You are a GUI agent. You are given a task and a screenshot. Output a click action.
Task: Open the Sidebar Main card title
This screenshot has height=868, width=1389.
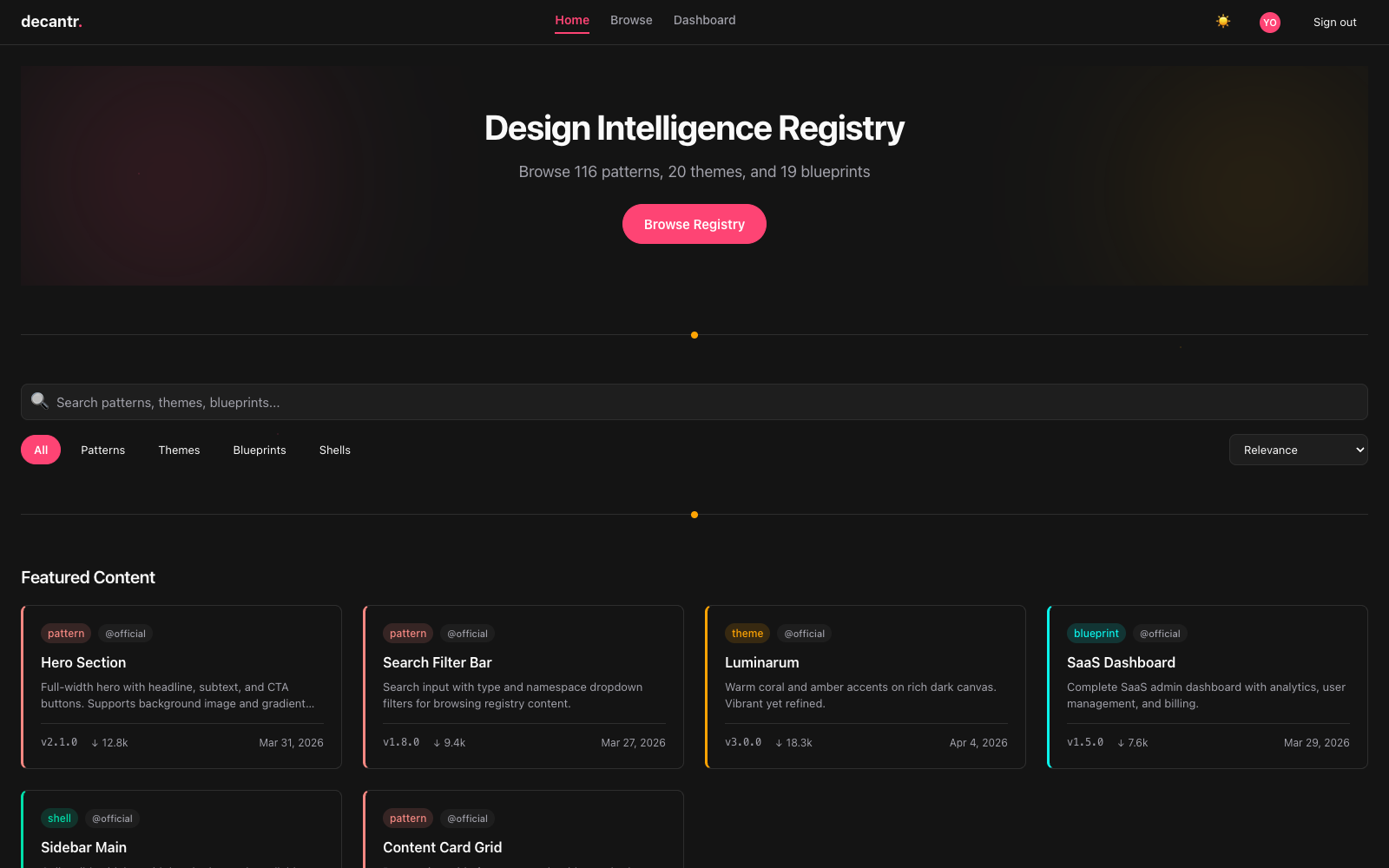click(x=83, y=847)
